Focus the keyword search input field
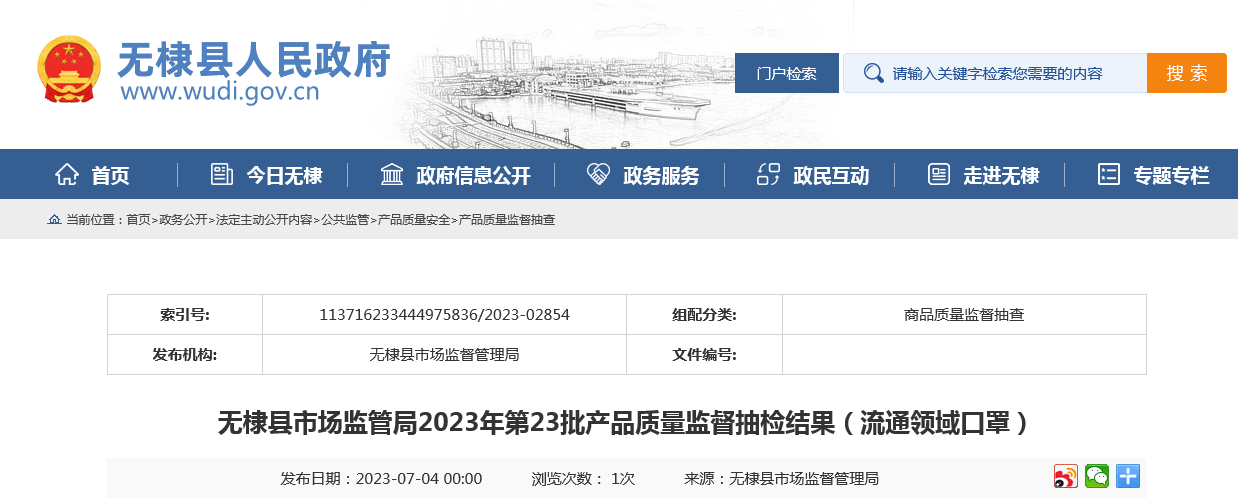Viewport: 1238px width, 503px height. [x=1010, y=73]
